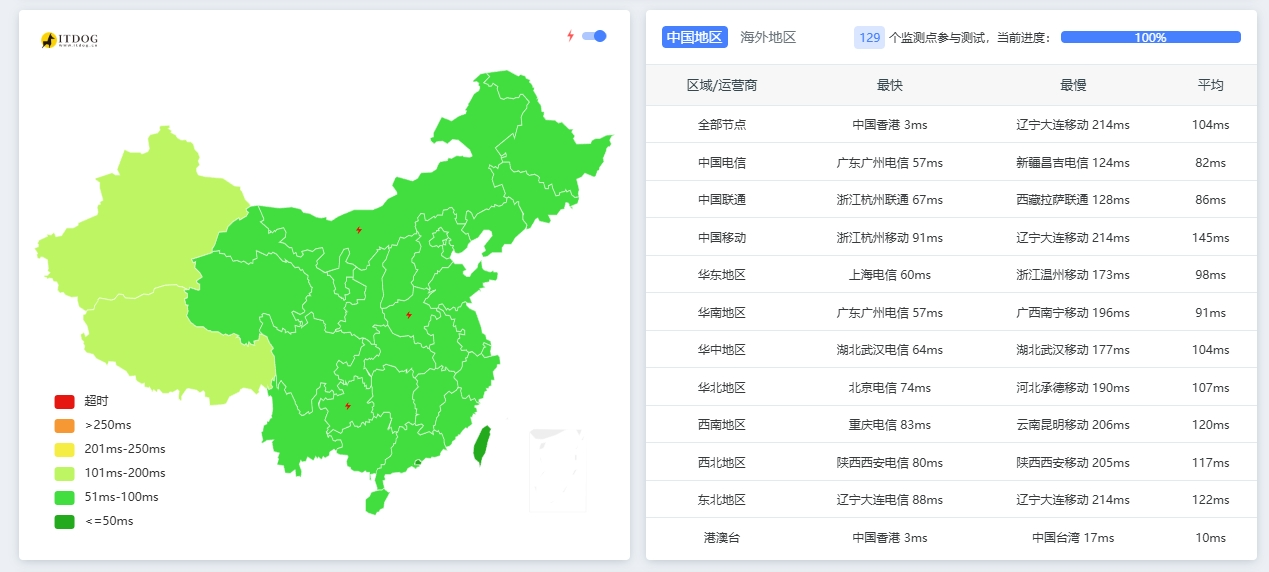Select Hainan island on the map
Image resolution: width=1269 pixels, height=572 pixels.
(375, 500)
